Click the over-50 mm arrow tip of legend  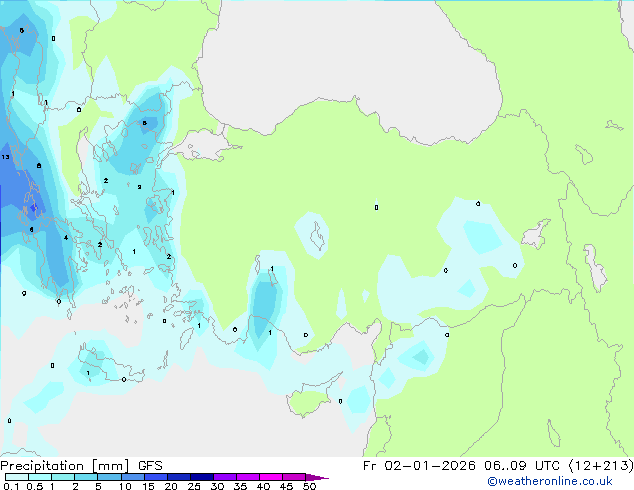tap(317, 477)
